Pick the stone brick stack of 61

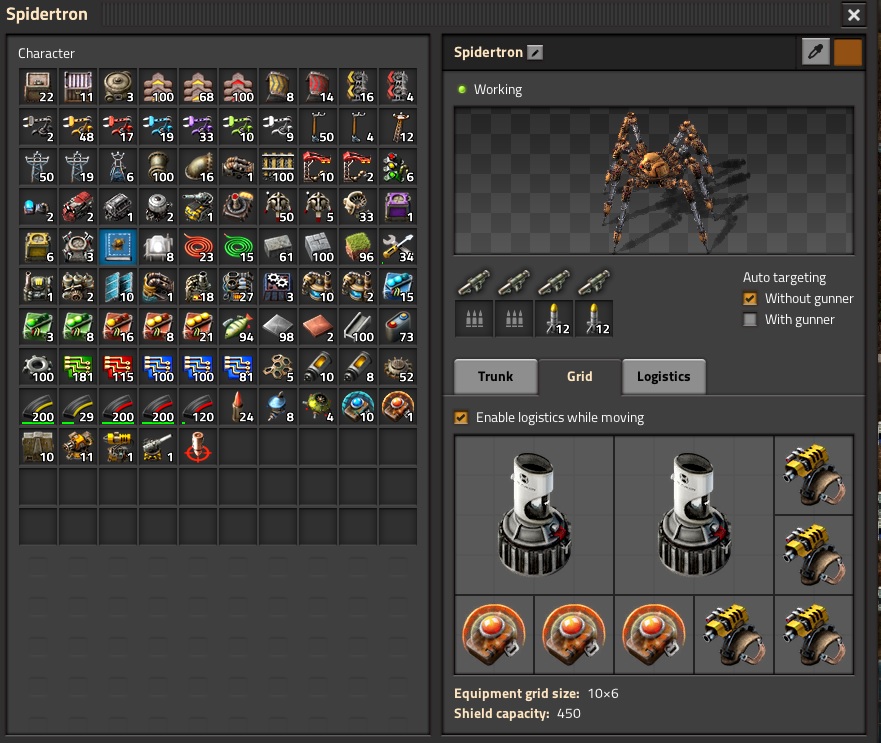pyautogui.click(x=278, y=247)
